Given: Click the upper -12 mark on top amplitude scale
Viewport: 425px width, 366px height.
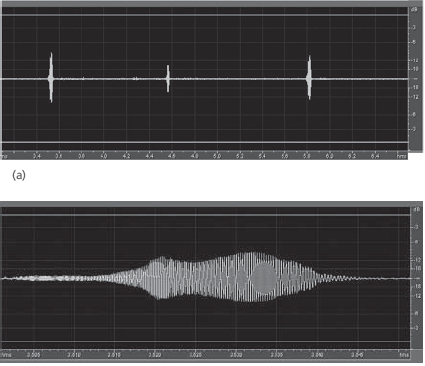Looking at the screenshot, I should coord(415,60).
